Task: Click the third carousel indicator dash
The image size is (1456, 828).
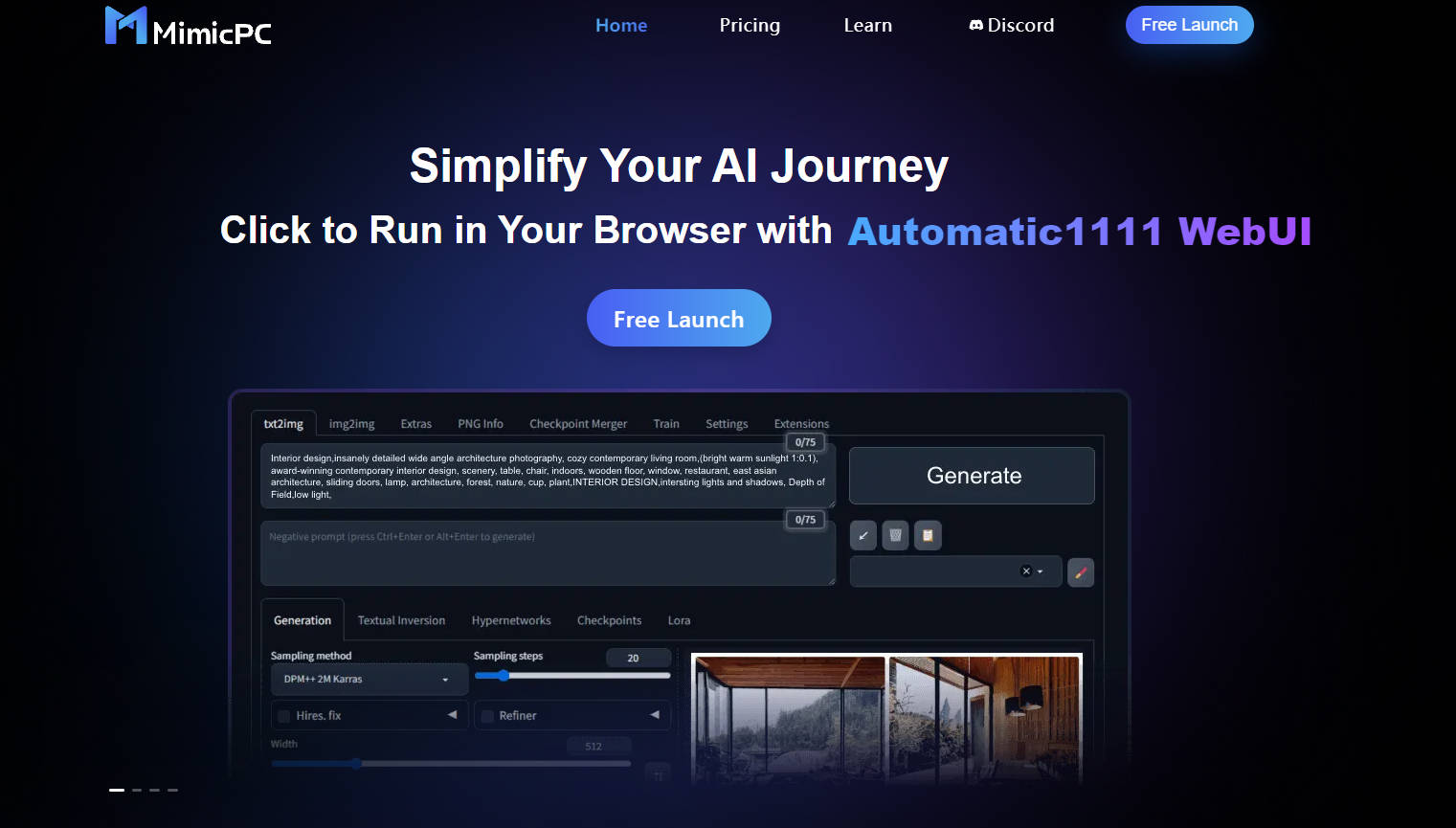Action: click(154, 790)
